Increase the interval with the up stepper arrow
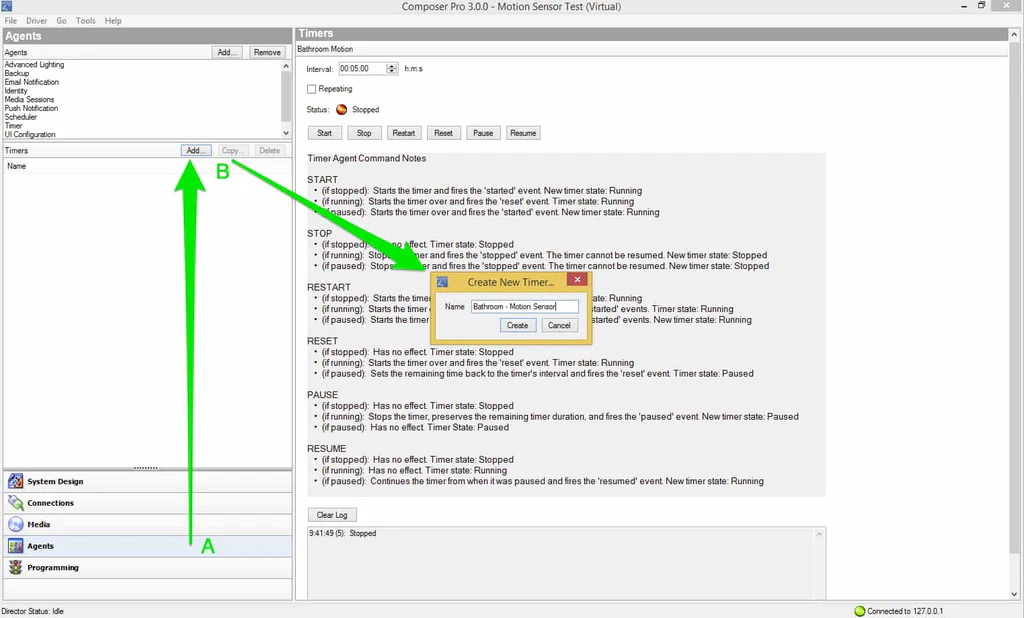The image size is (1024, 618). pyautogui.click(x=391, y=66)
